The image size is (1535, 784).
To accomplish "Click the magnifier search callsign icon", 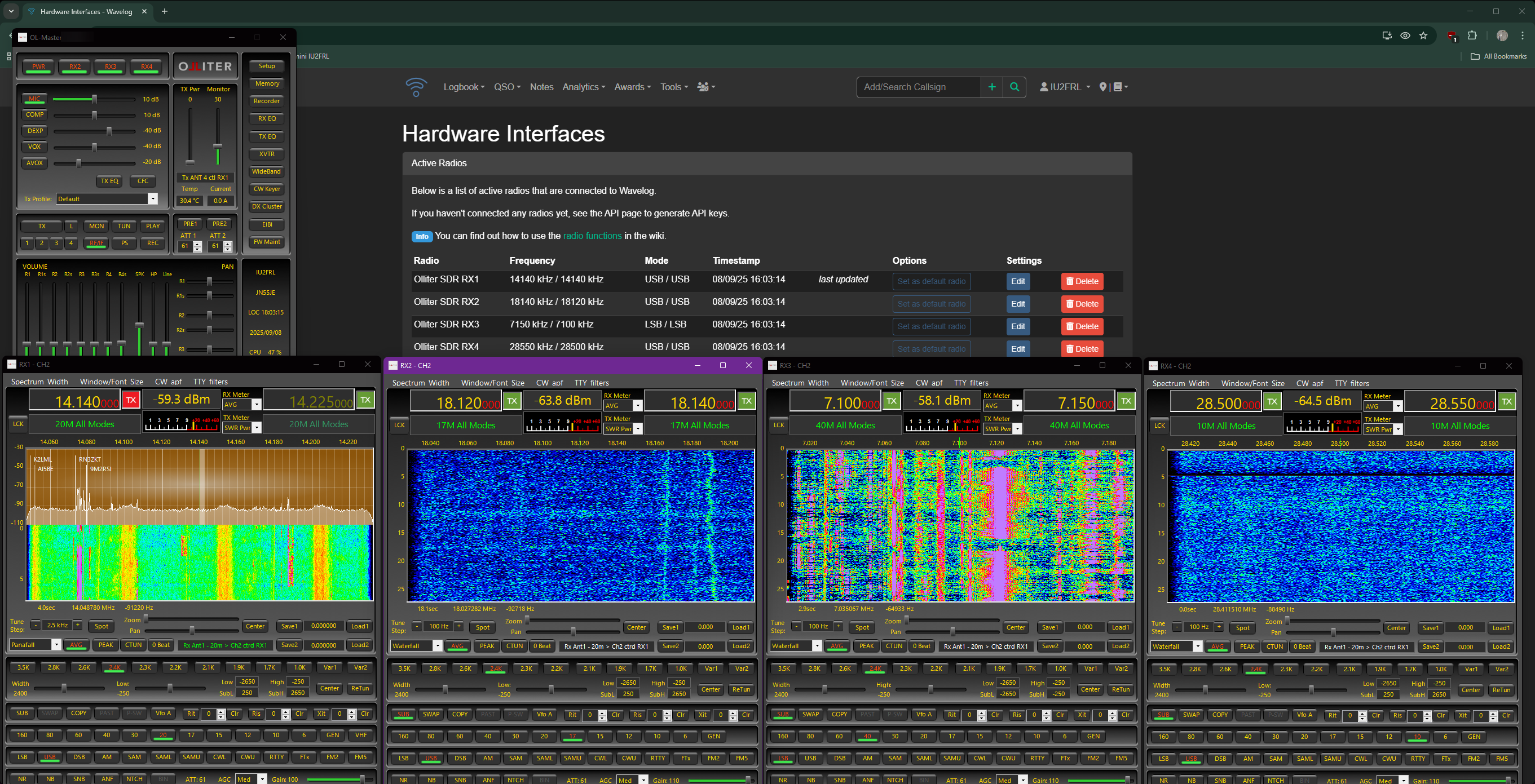I will 1014,87.
